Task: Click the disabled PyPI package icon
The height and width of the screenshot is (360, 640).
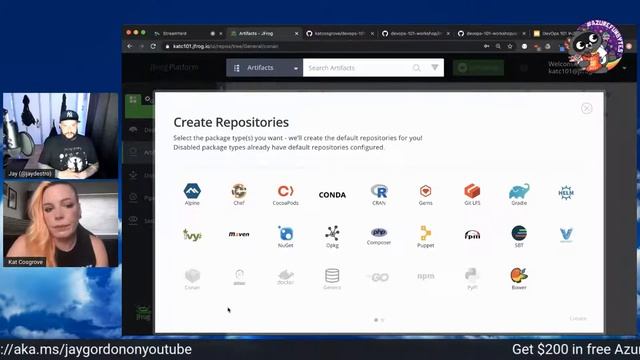Action: click(472, 279)
